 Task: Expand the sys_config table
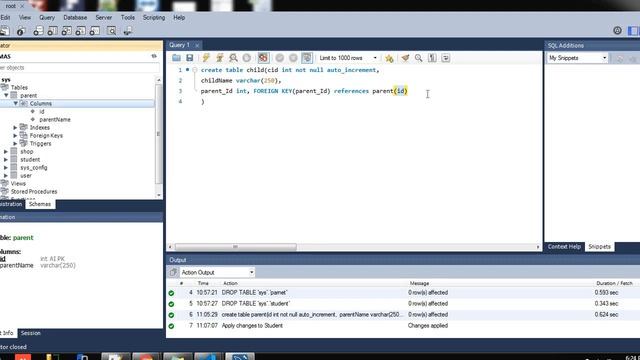[x=6, y=167]
